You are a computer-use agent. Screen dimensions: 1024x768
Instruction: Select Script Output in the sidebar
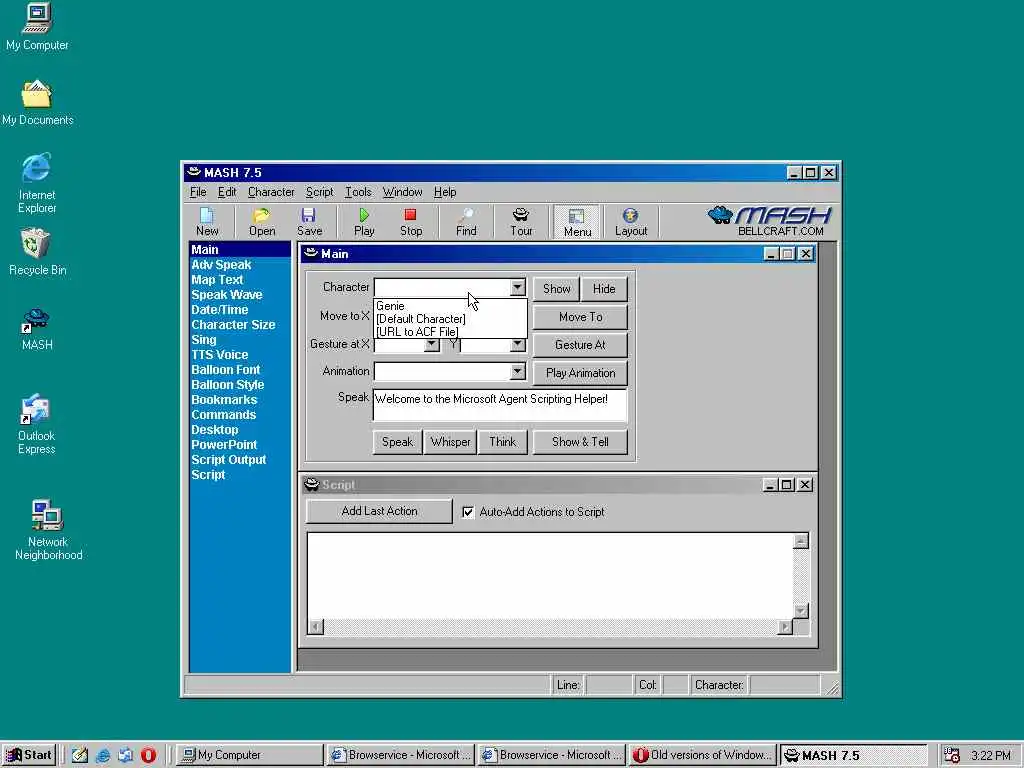[229, 460]
